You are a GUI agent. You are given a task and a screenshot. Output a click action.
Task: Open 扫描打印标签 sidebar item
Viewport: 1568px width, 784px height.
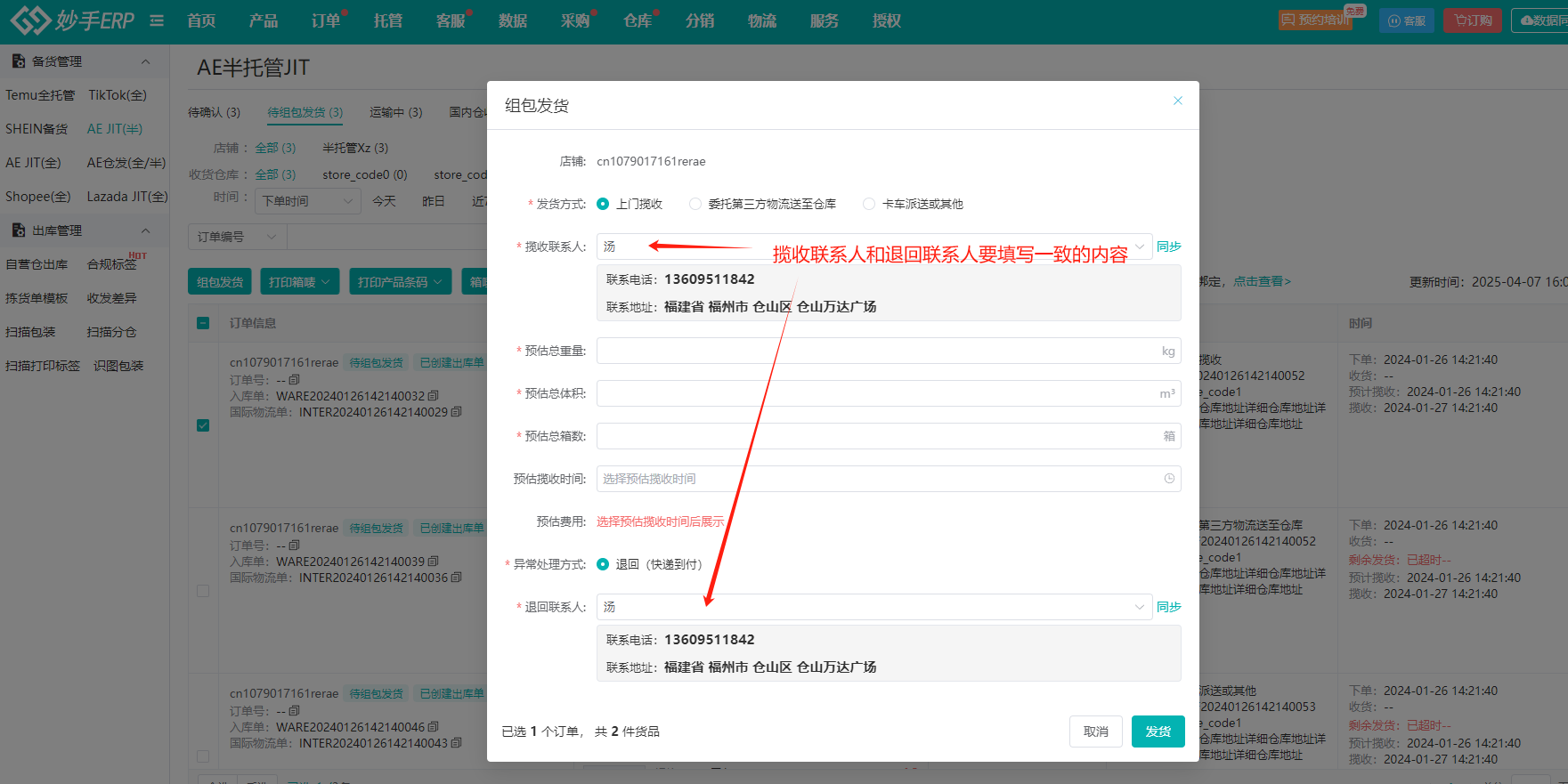43,366
